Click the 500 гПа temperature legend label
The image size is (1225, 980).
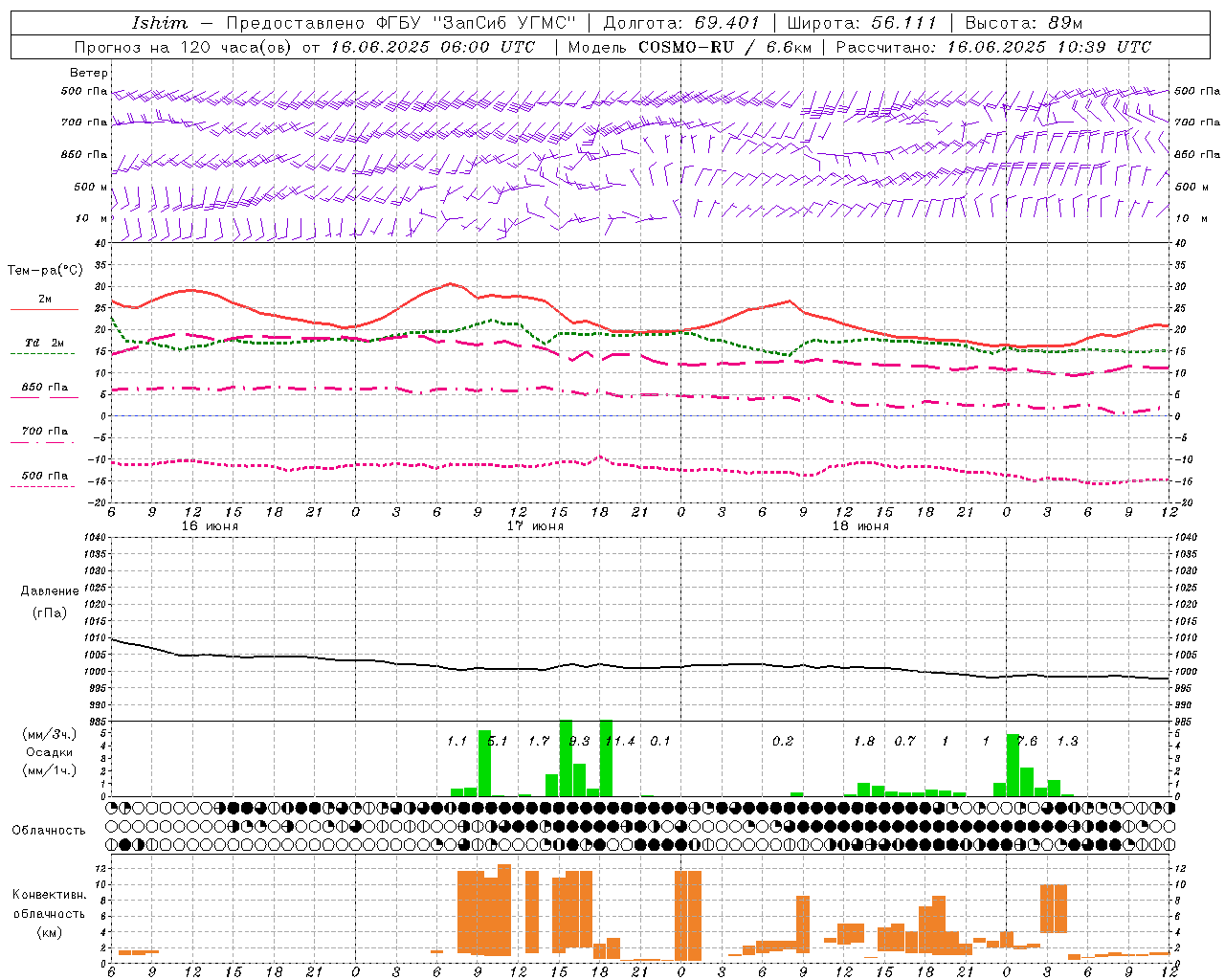pyautogui.click(x=45, y=476)
